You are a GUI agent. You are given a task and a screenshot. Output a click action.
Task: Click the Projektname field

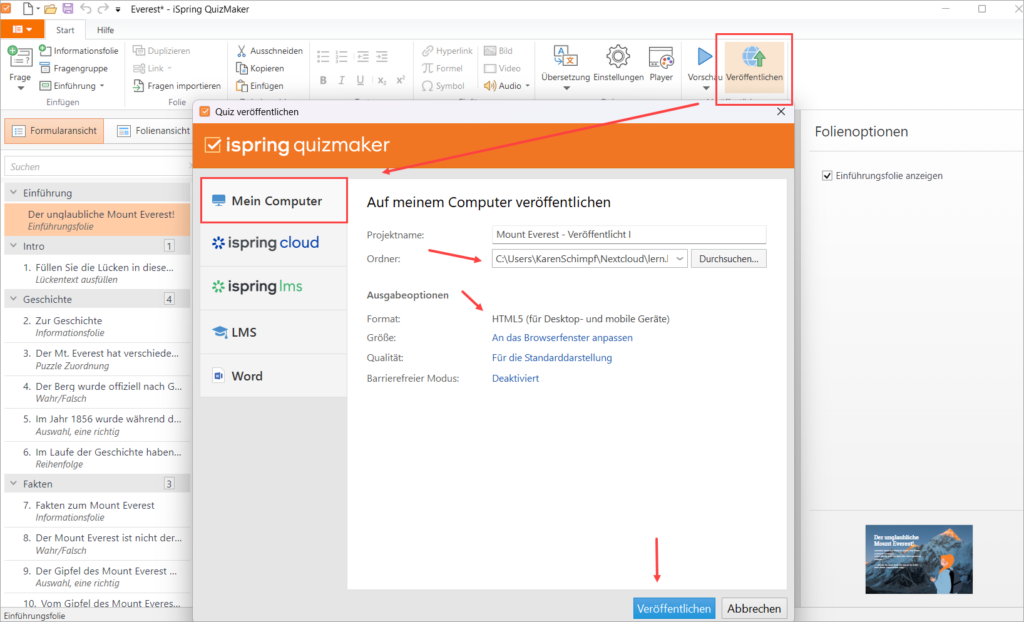coord(629,235)
